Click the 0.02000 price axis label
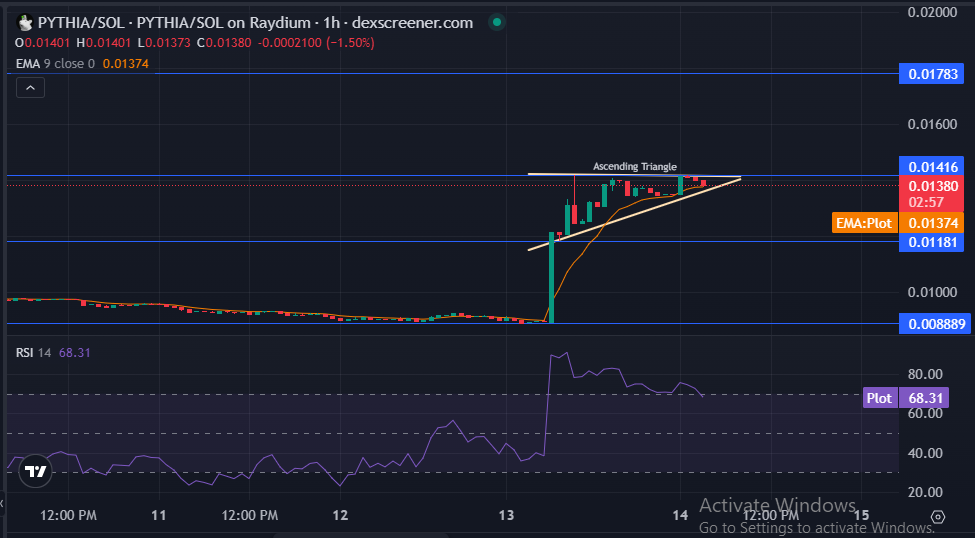The height and width of the screenshot is (538, 975). (x=931, y=12)
